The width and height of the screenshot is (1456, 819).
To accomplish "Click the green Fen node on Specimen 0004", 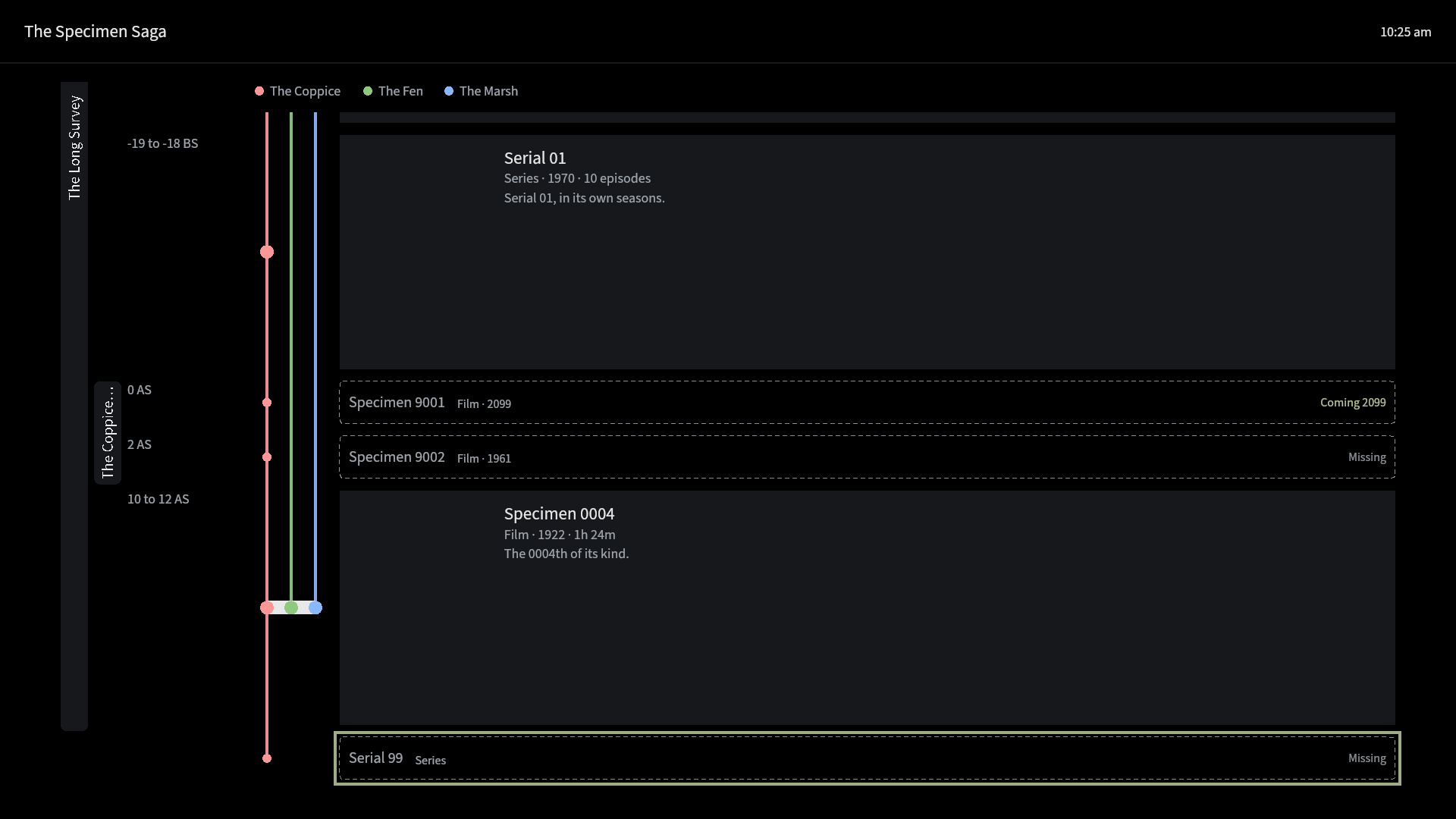I will coord(291,607).
